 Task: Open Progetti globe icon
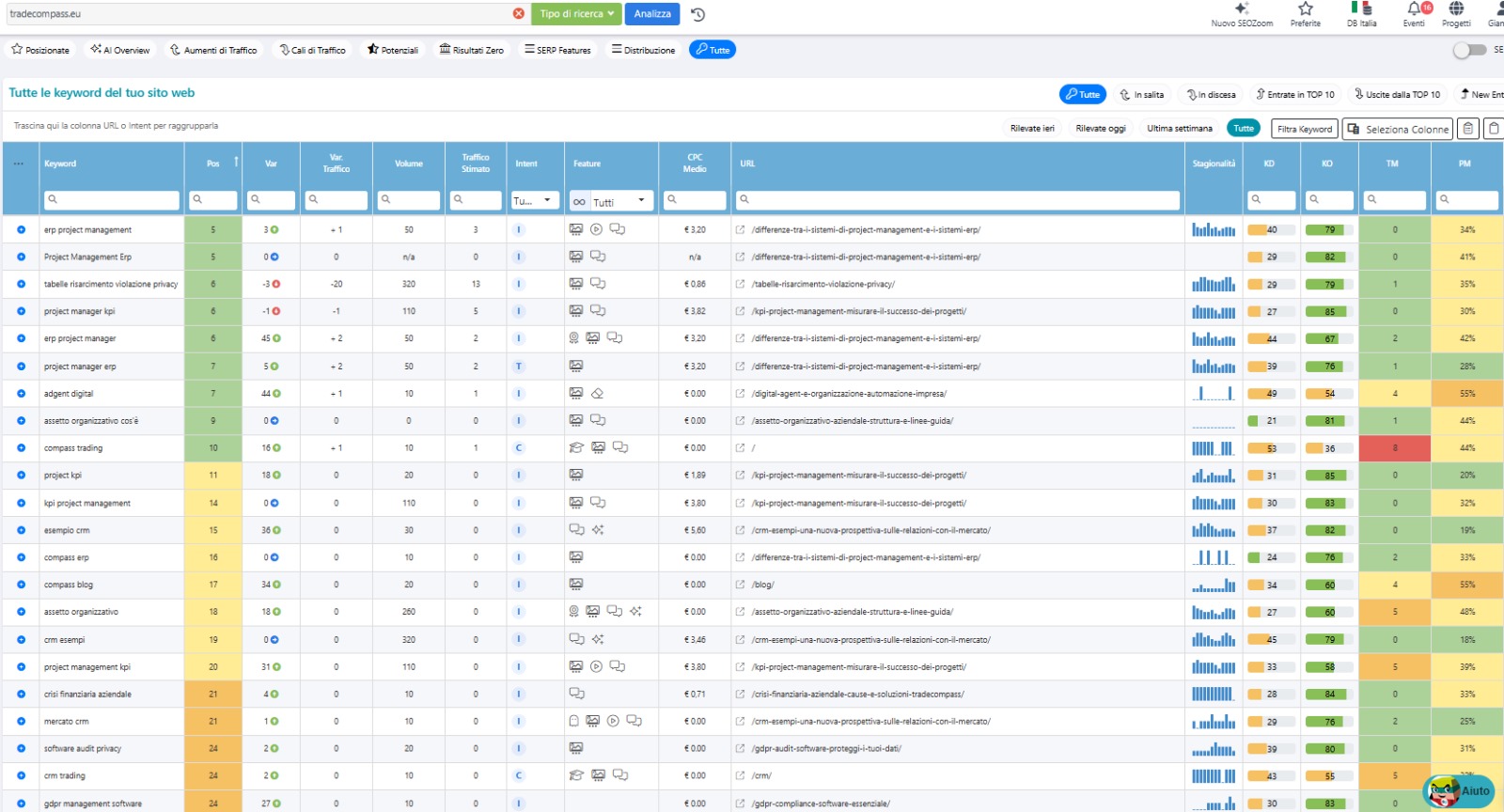(1456, 14)
